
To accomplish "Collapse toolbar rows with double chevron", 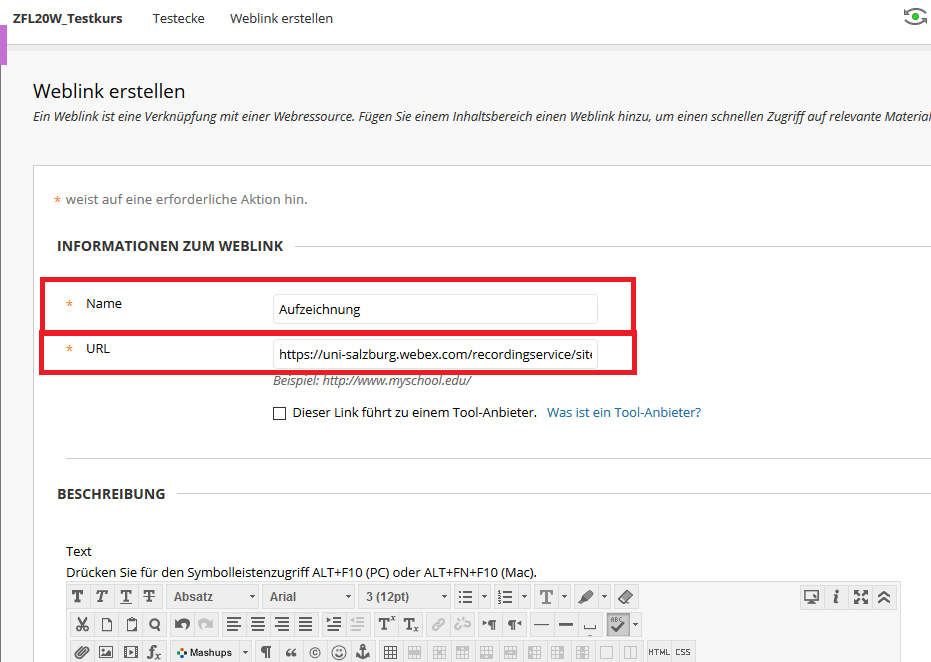I will (x=884, y=597).
